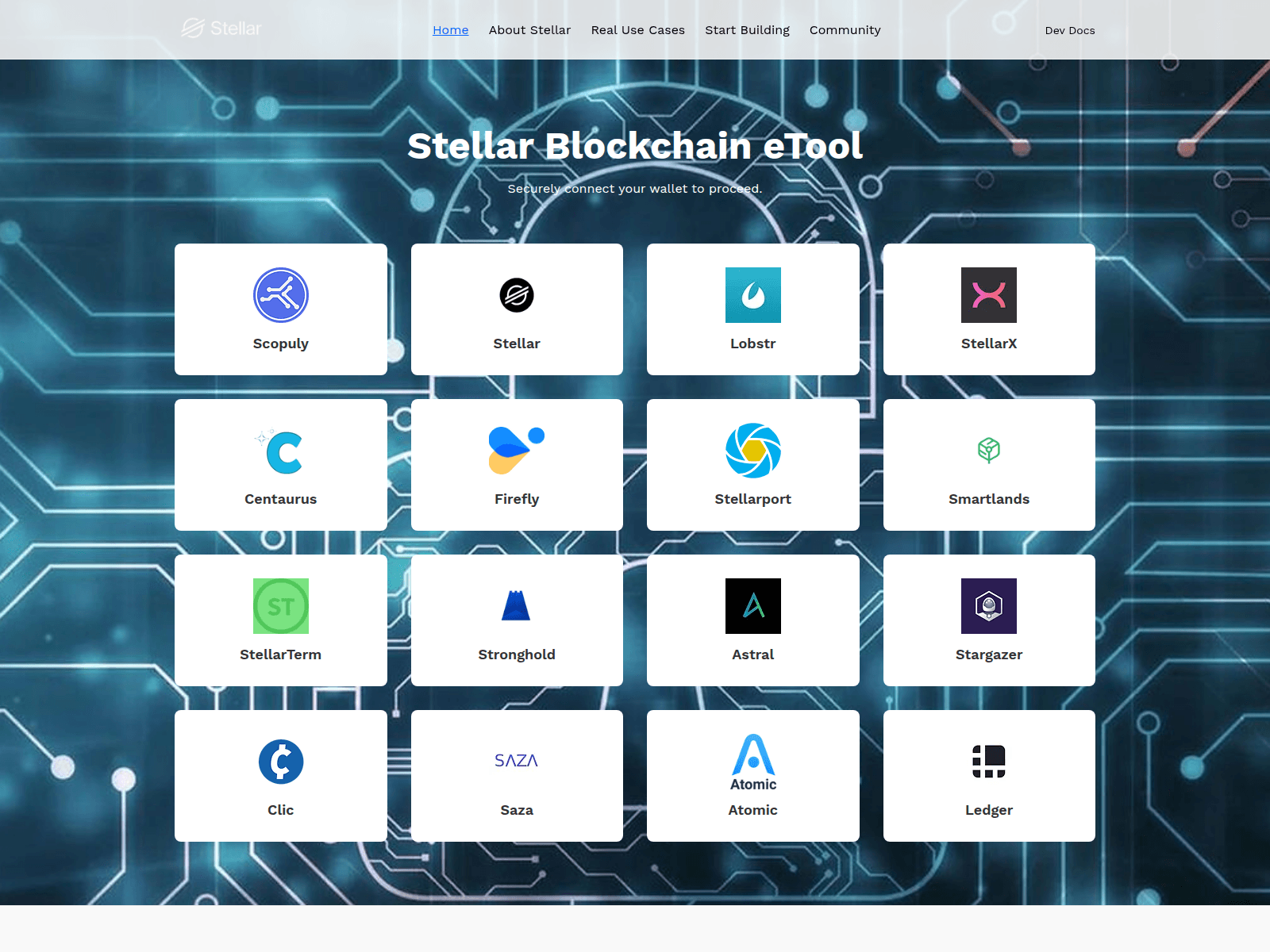This screenshot has width=1270, height=952.
Task: Select the StellarX pink X icon
Action: [989, 295]
